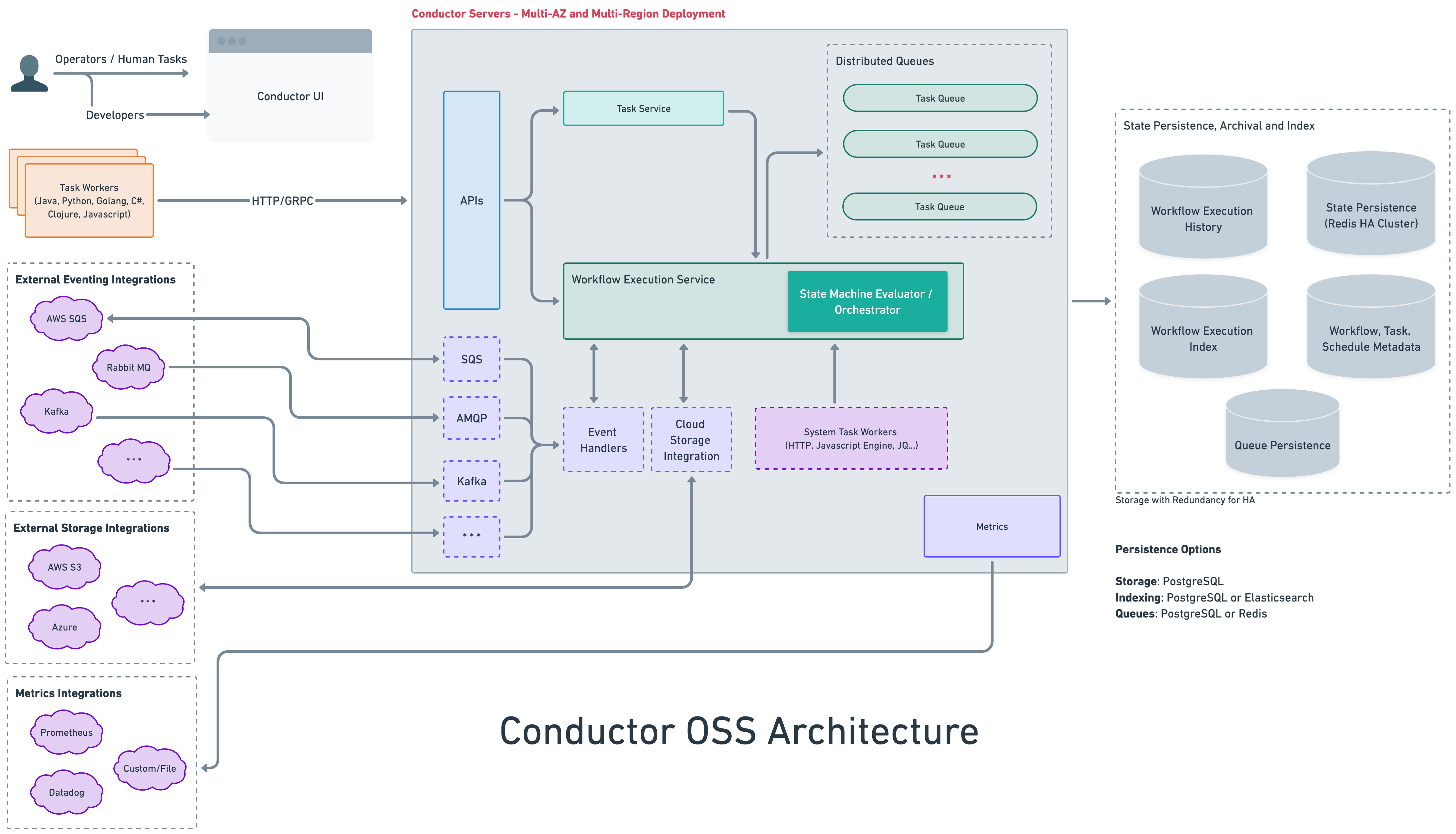Image resolution: width=1456 pixels, height=834 pixels.
Task: Select the Rabbit MQ cloud shape
Action: point(128,367)
